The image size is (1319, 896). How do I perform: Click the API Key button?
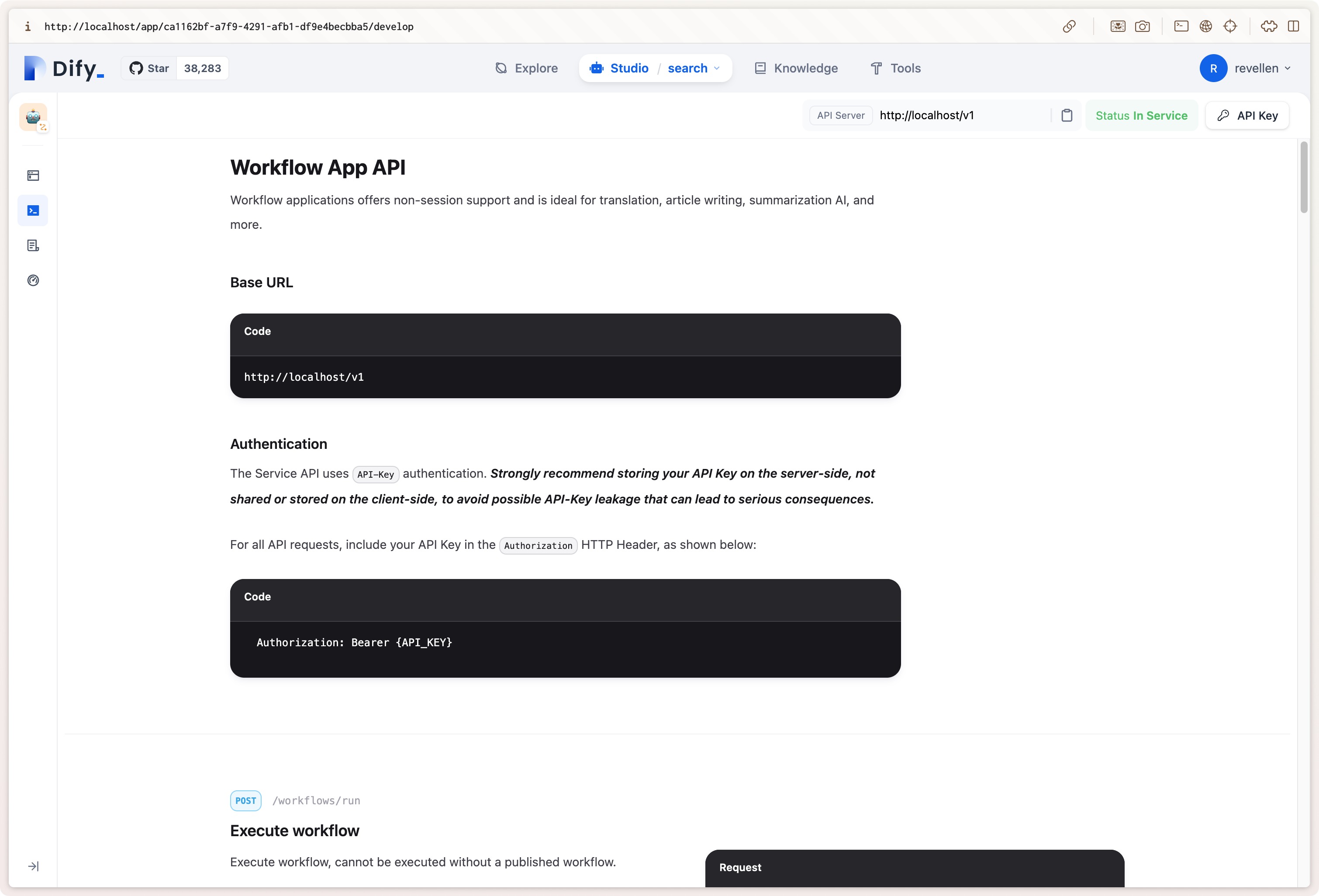pyautogui.click(x=1247, y=115)
